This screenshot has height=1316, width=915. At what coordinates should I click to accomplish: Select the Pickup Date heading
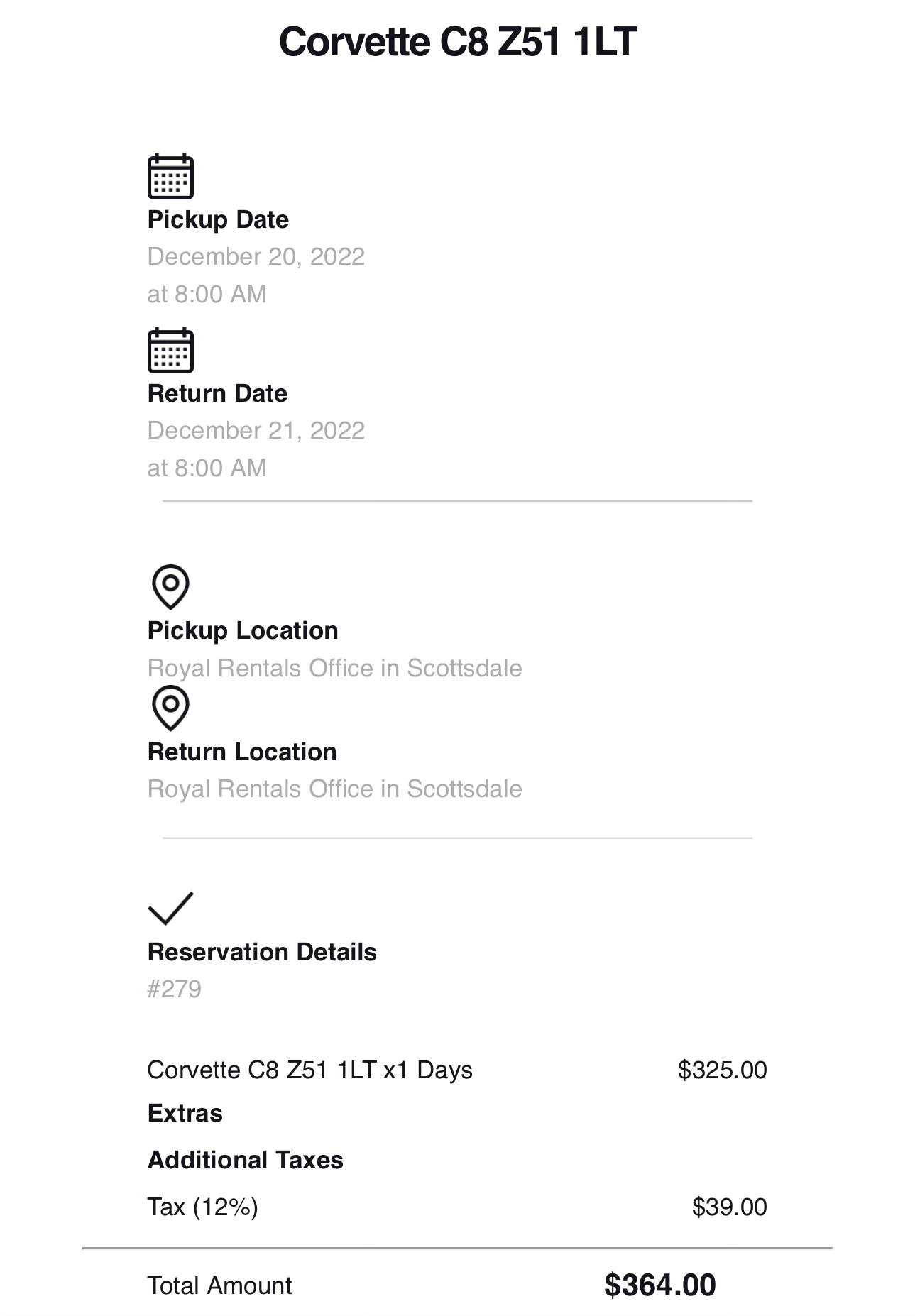[218, 220]
